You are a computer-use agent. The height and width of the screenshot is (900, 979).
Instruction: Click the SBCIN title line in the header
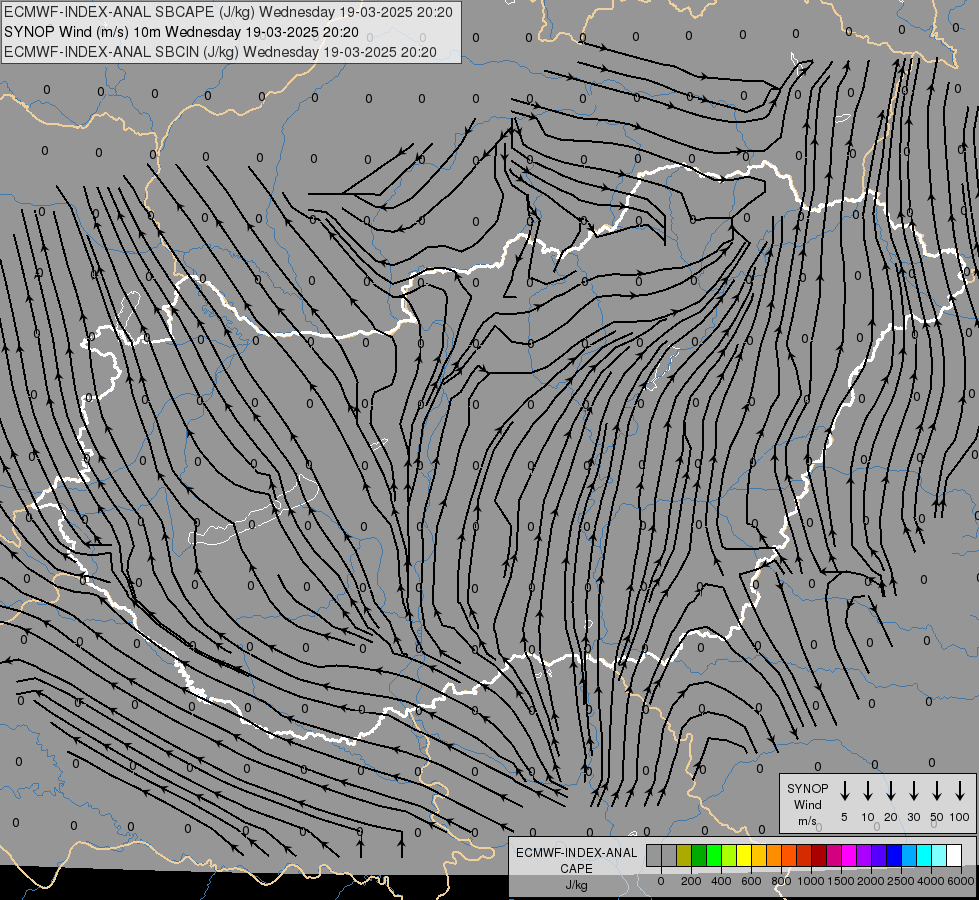(220, 52)
